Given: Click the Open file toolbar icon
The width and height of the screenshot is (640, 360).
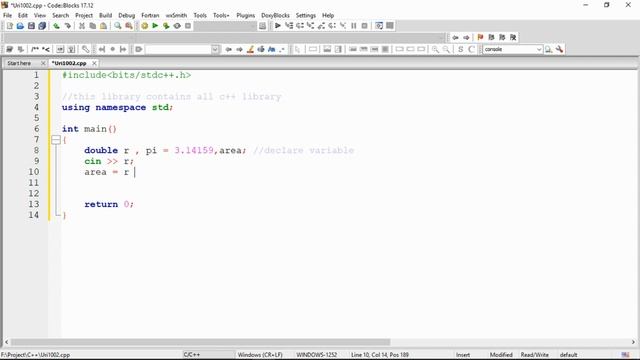Looking at the screenshot, I should 20,26.
